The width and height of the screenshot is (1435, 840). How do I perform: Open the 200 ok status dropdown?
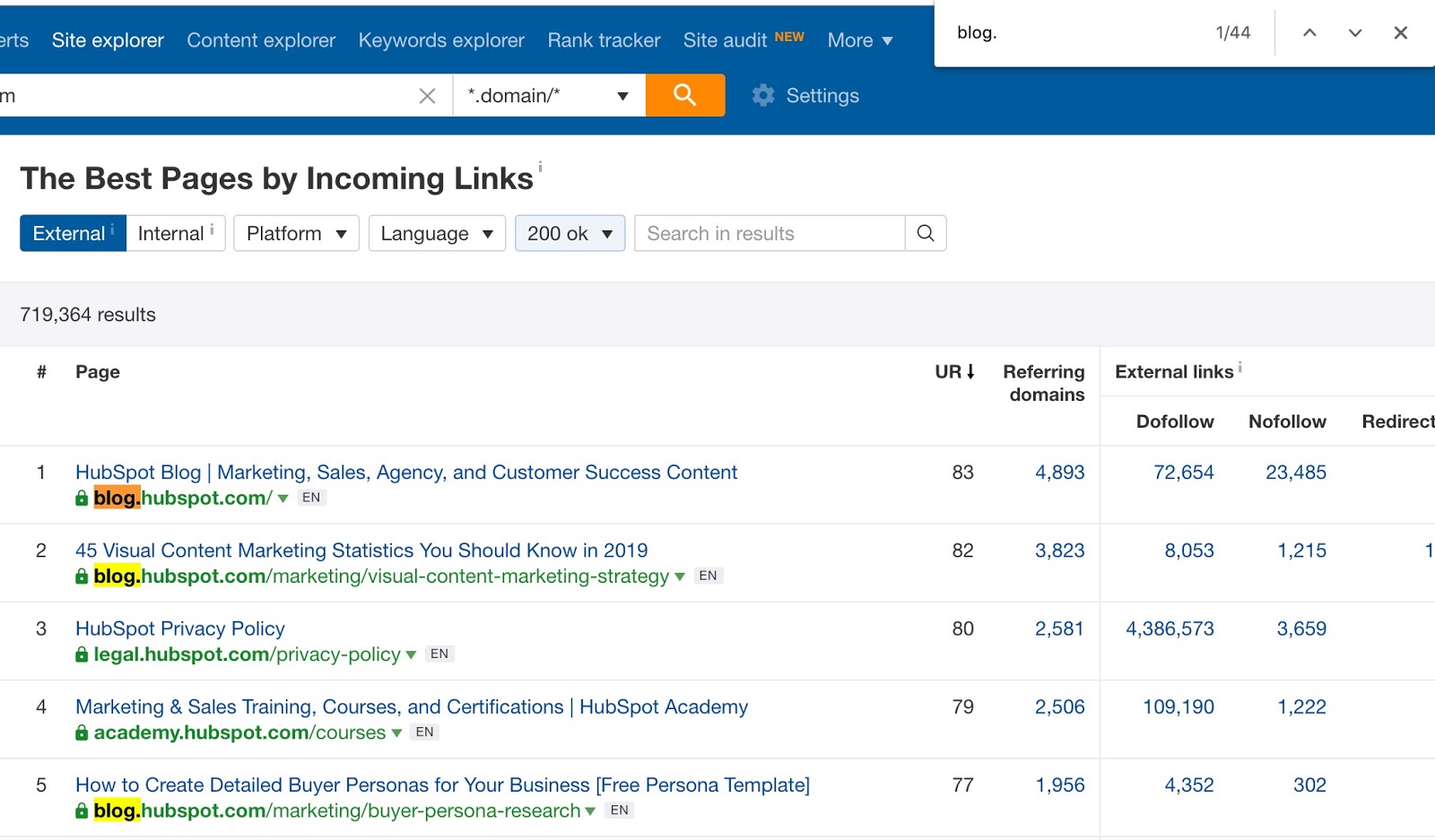pyautogui.click(x=570, y=233)
